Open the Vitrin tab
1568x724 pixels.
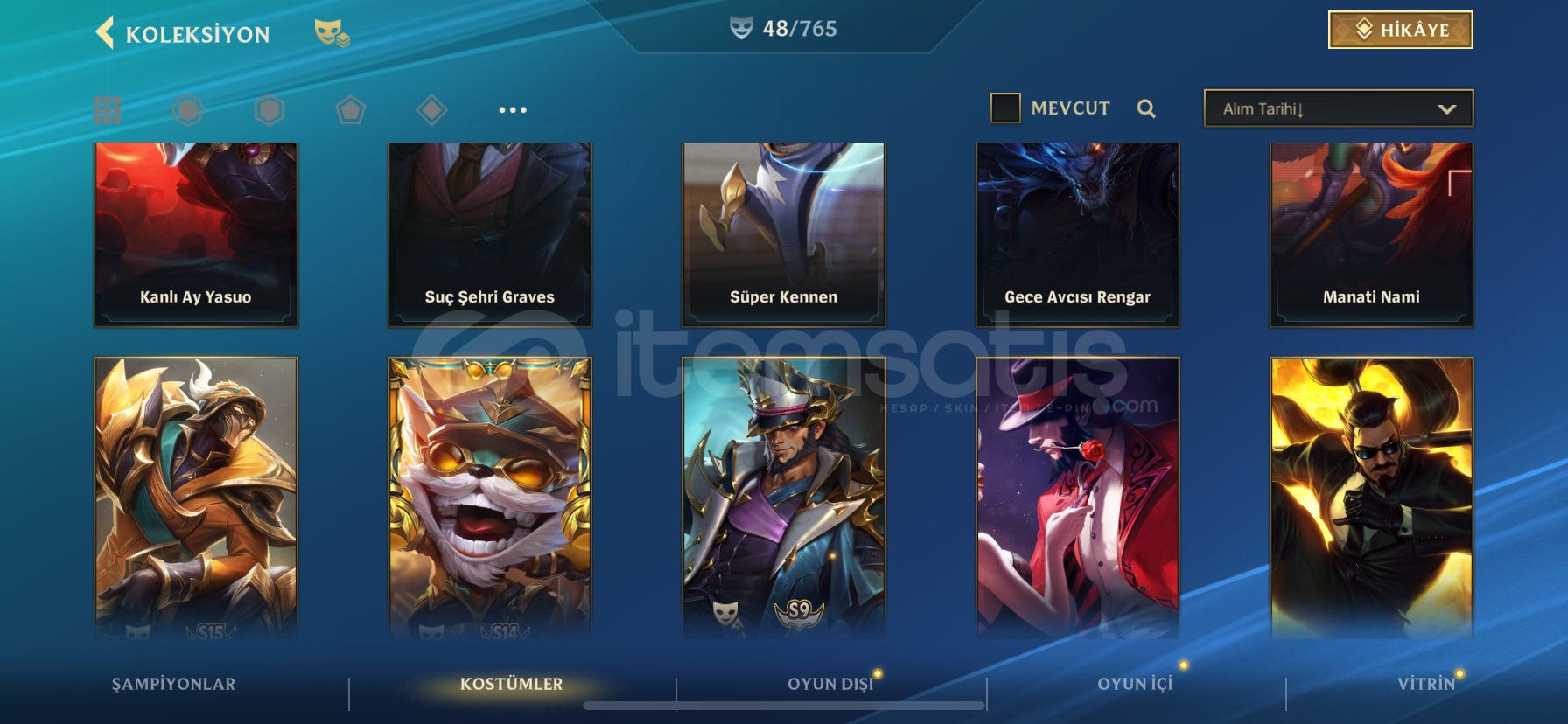click(1426, 685)
